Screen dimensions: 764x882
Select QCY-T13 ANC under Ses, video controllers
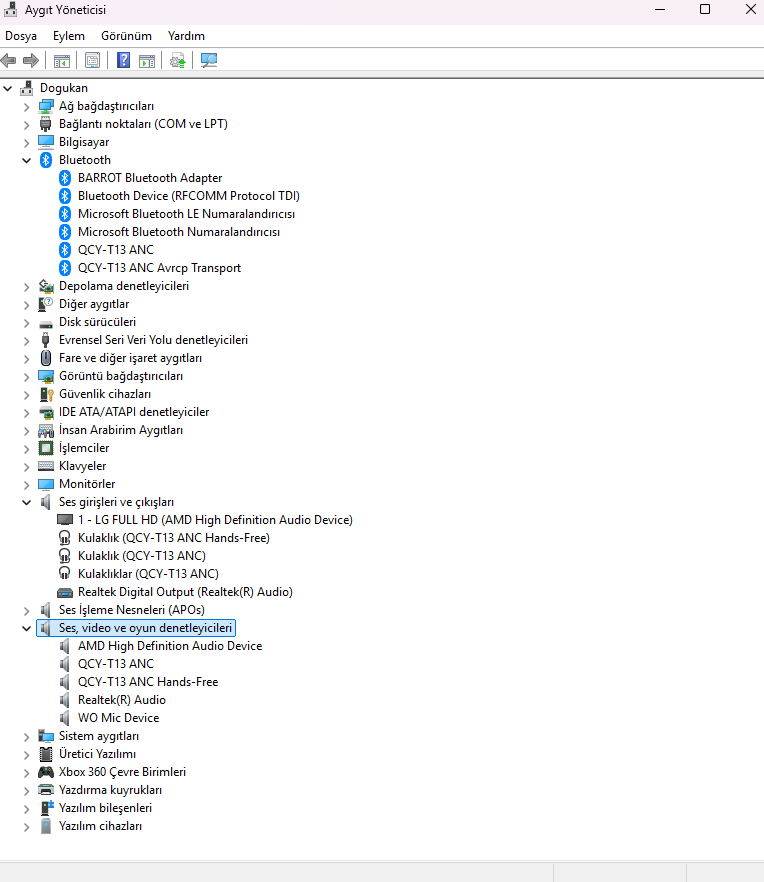[115, 664]
